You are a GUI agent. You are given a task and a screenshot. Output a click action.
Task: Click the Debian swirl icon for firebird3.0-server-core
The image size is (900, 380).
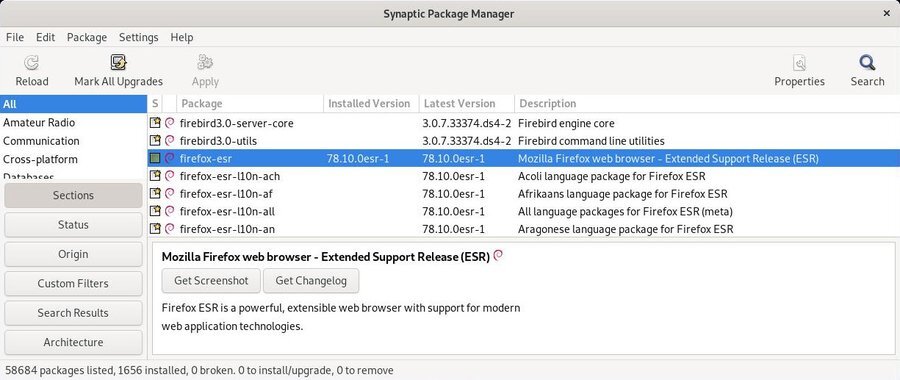point(169,123)
